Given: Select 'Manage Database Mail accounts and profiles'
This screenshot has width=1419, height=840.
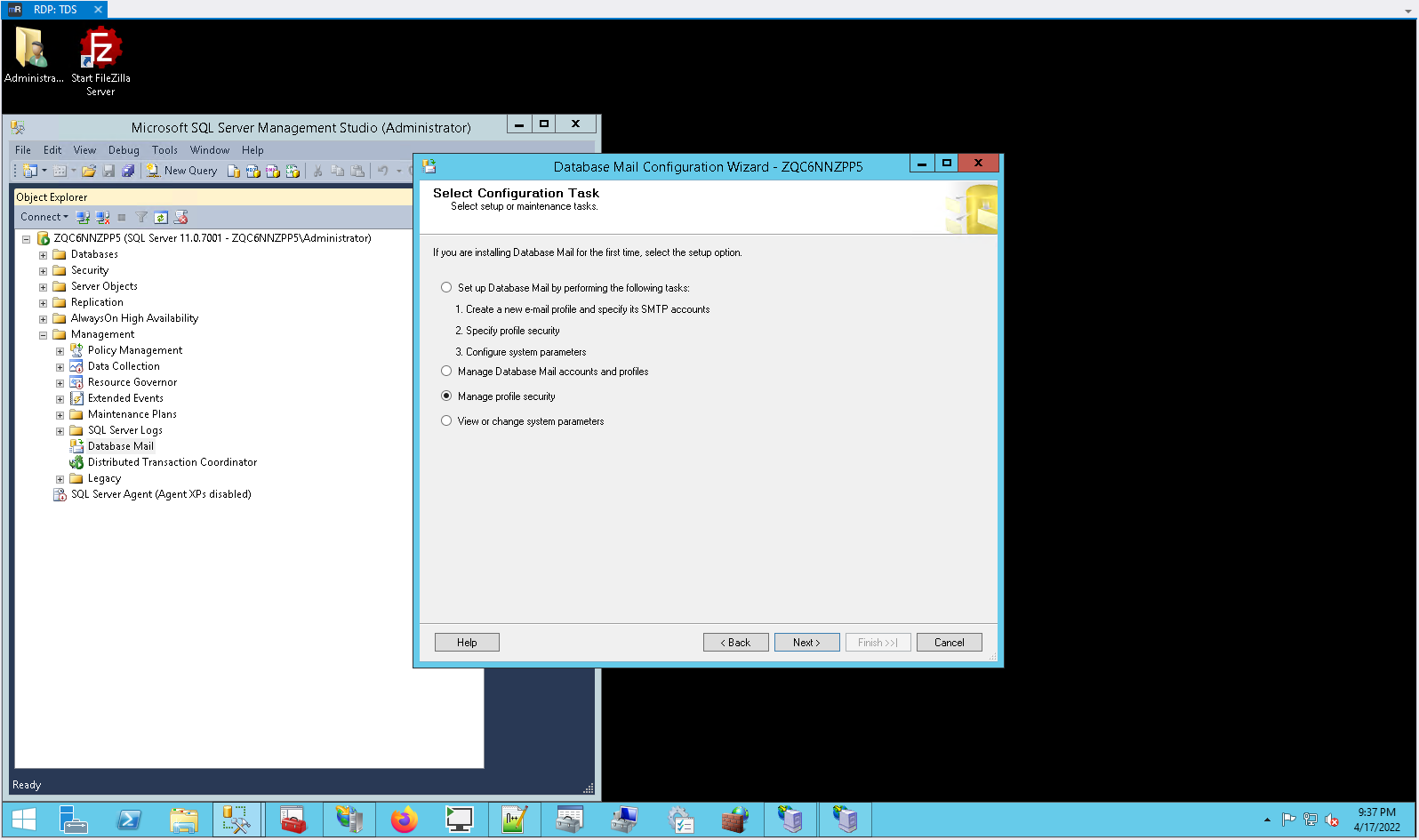Looking at the screenshot, I should 446,371.
